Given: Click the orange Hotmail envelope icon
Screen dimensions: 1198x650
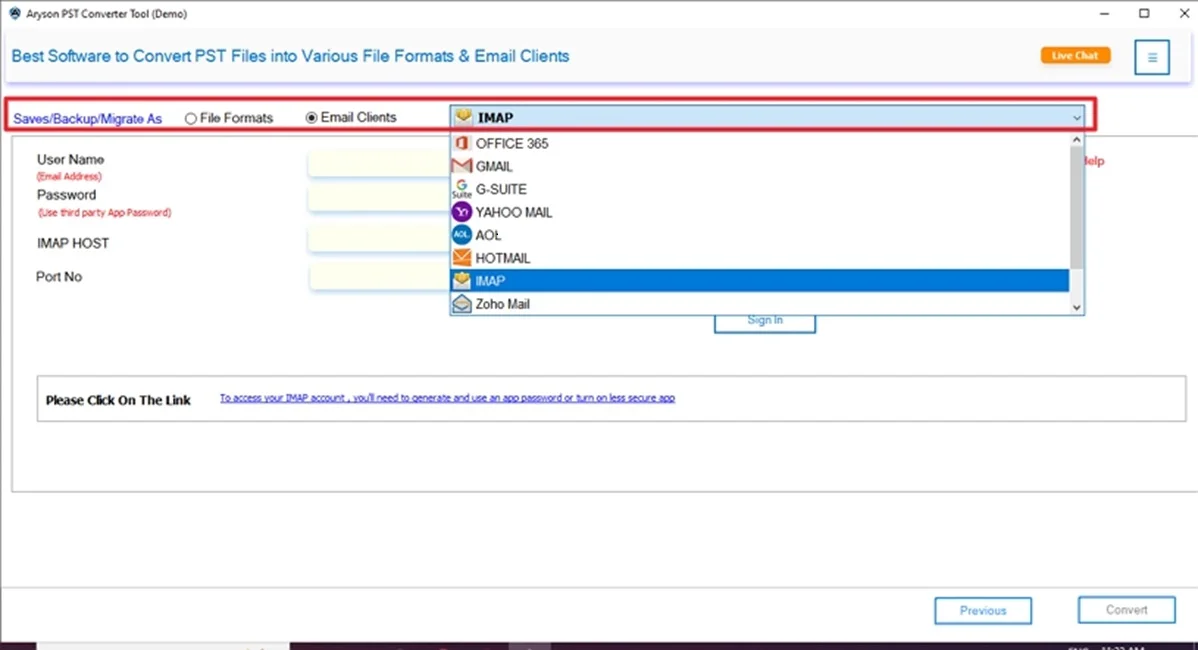Looking at the screenshot, I should pos(461,257).
